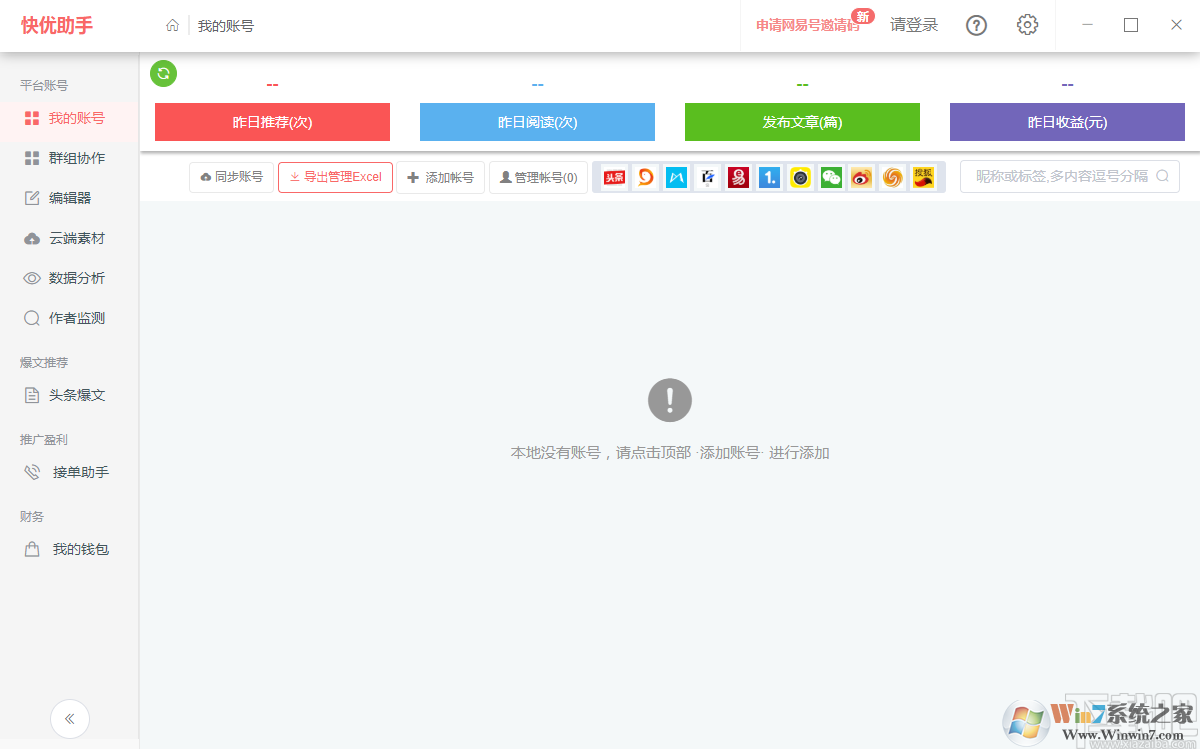
Task: Open help via question mark icon
Action: click(976, 25)
